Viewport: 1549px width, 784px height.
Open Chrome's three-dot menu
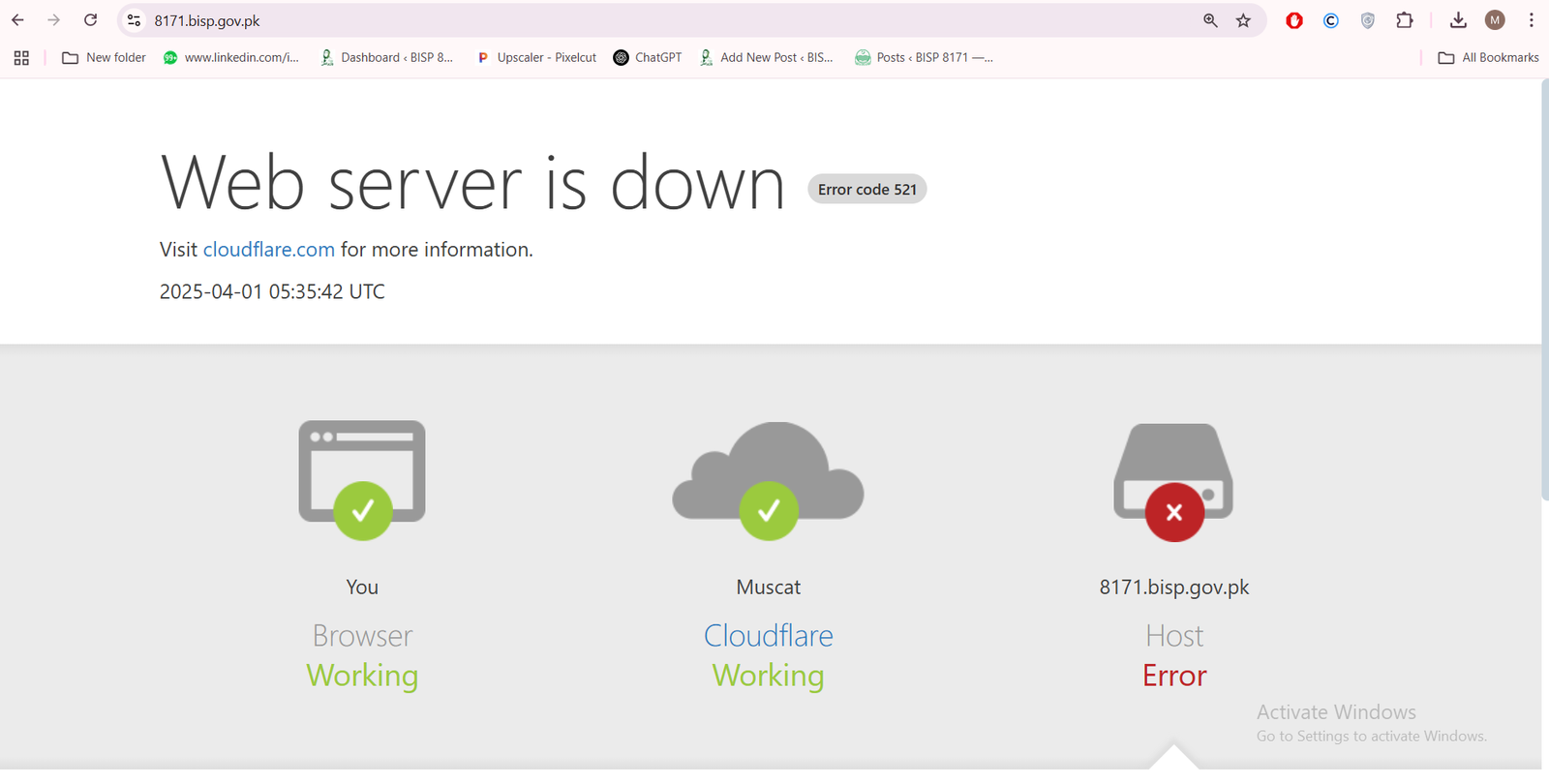1531,20
